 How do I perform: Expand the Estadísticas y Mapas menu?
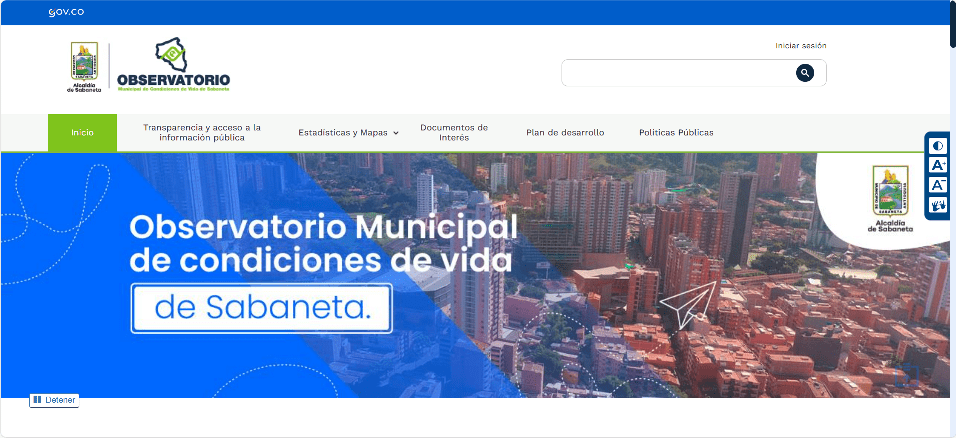tap(348, 133)
